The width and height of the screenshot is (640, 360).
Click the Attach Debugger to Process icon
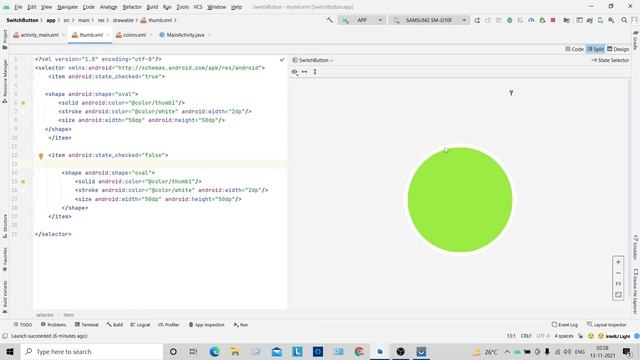coord(542,20)
